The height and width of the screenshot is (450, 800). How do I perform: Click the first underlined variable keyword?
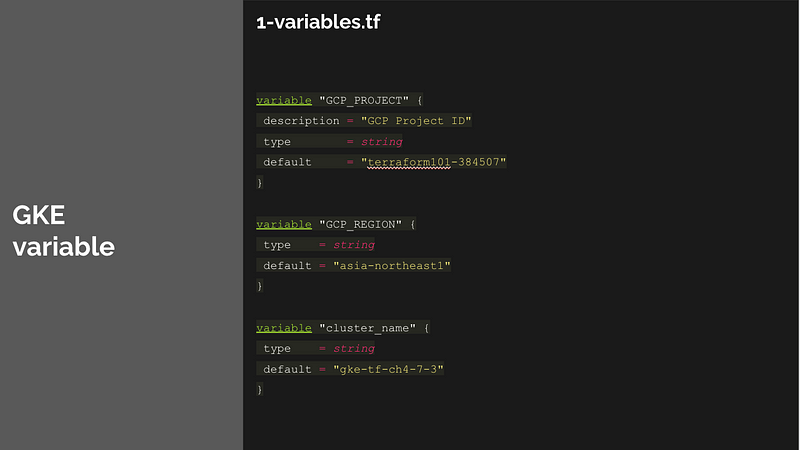pyautogui.click(x=284, y=101)
